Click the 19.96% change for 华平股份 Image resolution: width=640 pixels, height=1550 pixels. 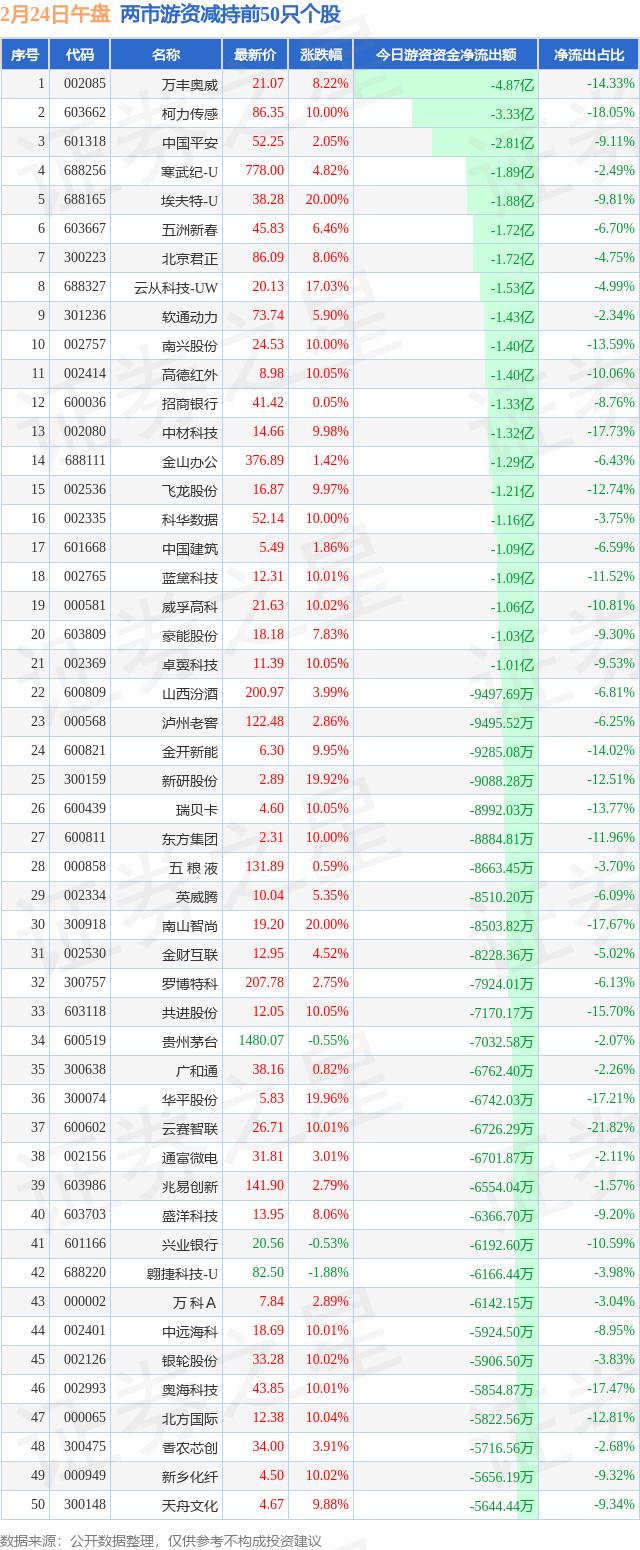[x=327, y=1099]
